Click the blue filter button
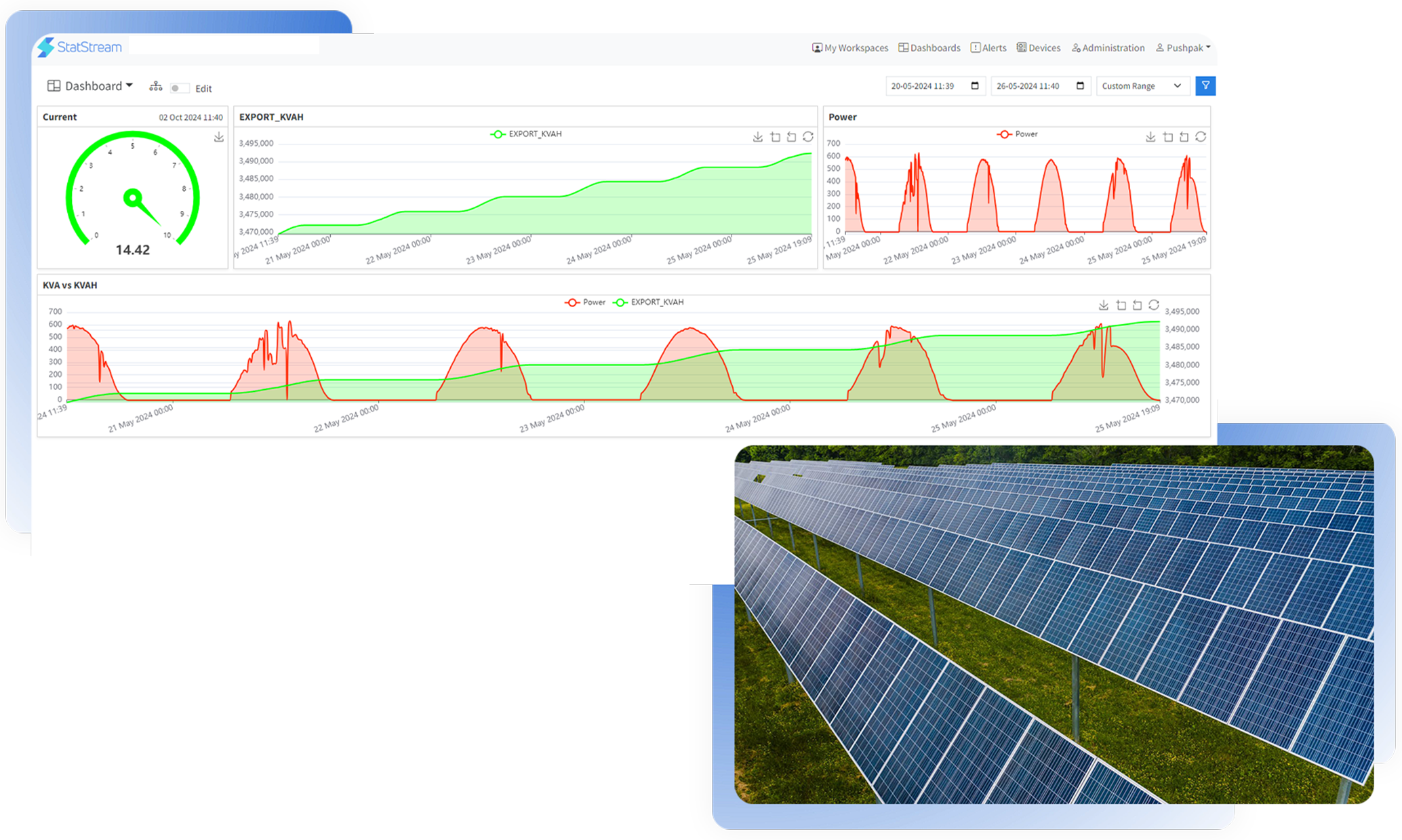Image resolution: width=1402 pixels, height=840 pixels. coord(1205,86)
